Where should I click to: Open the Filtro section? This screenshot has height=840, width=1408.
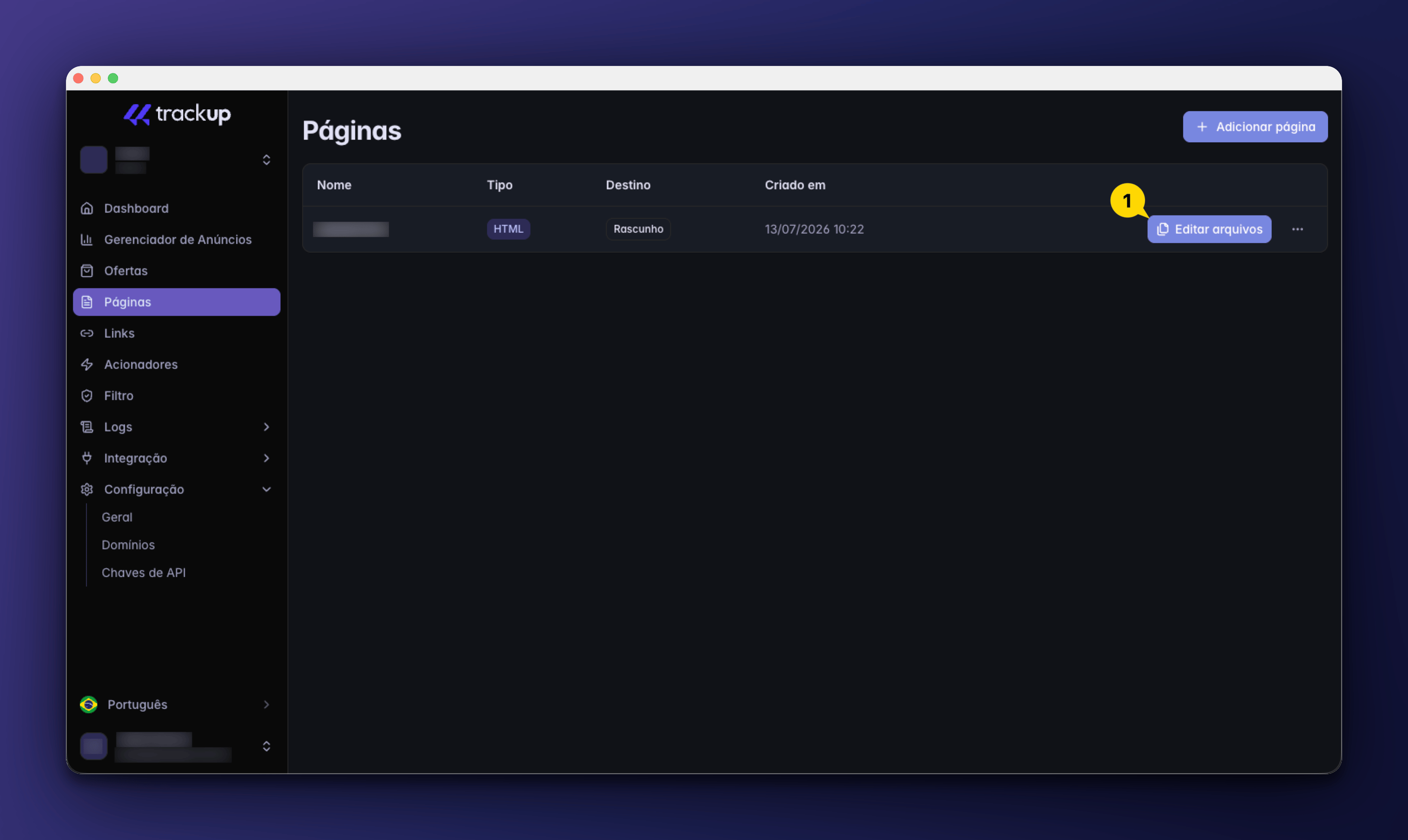click(177, 395)
